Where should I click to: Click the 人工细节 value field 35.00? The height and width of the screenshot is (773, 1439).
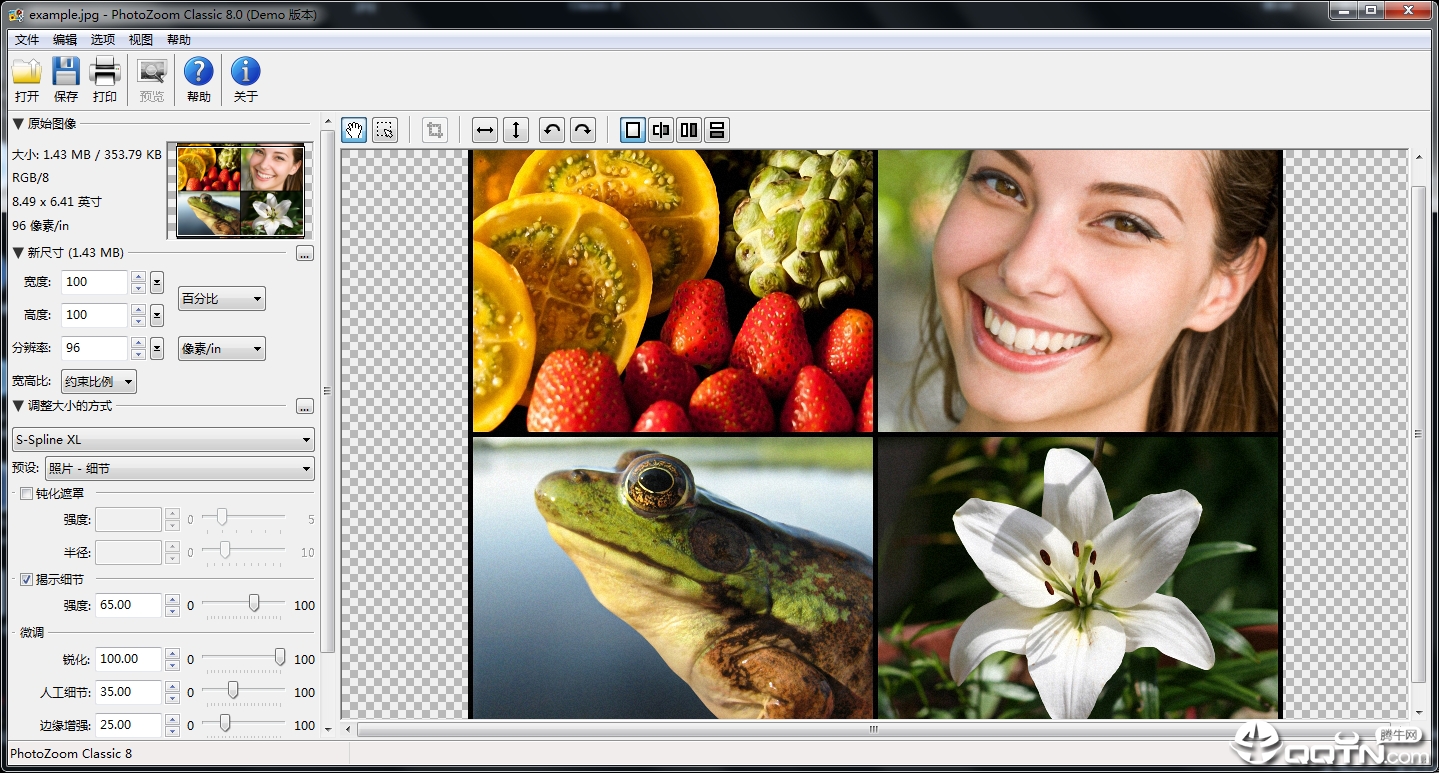click(x=129, y=692)
